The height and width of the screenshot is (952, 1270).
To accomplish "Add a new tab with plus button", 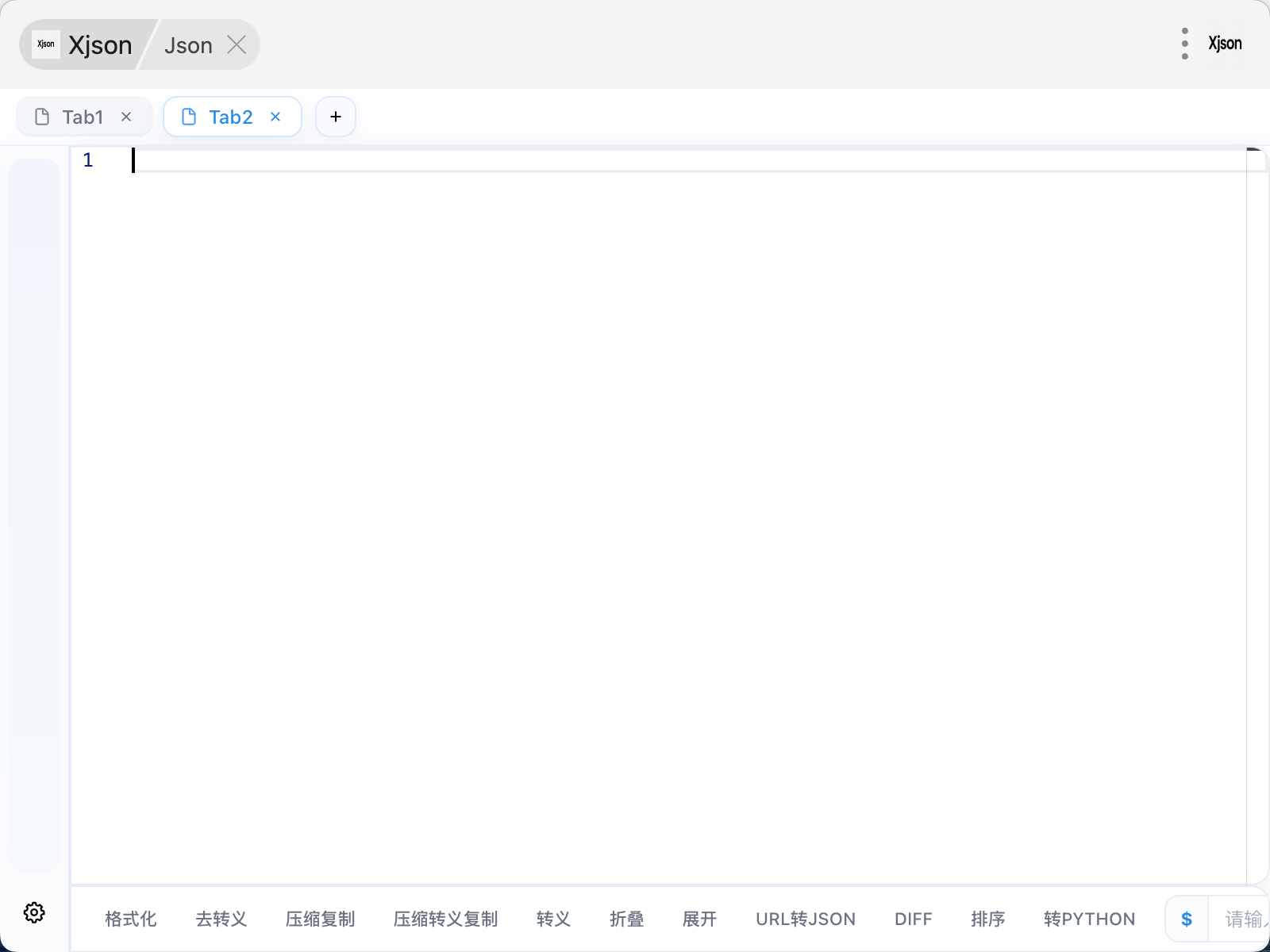I will pyautogui.click(x=336, y=117).
